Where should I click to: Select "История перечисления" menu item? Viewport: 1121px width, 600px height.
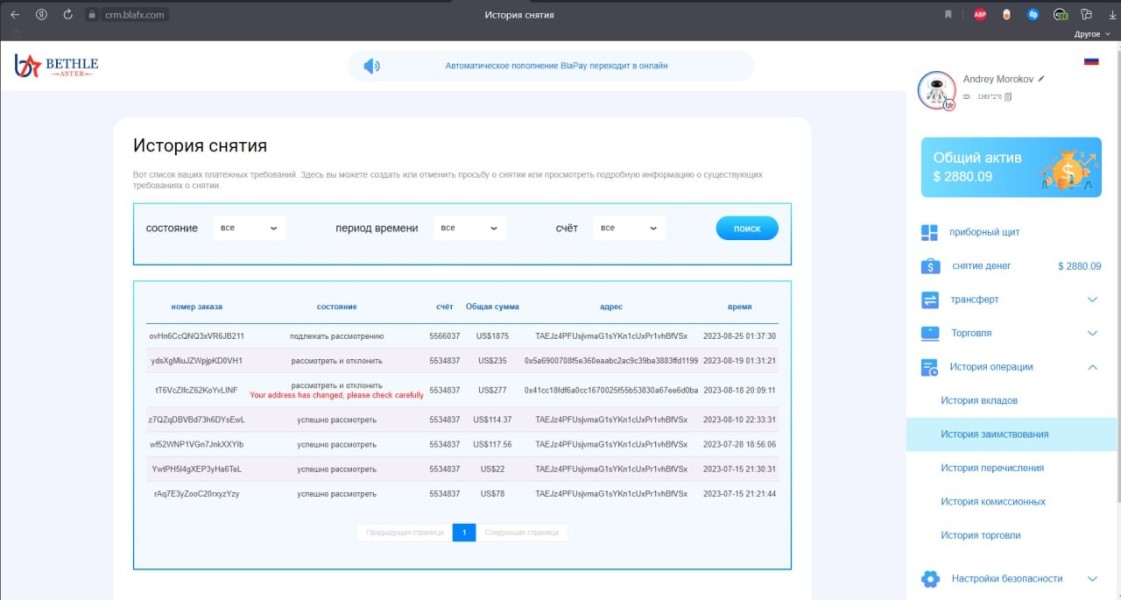tap(992, 468)
